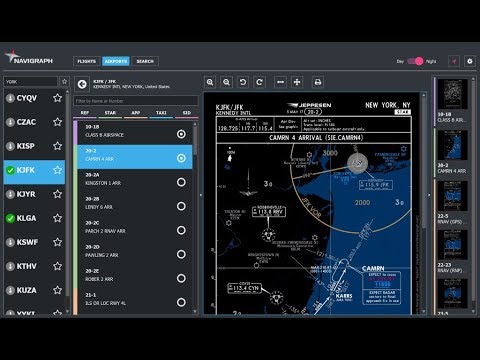Viewport: 480px width, 360px height.
Task: Select radio for 20-2E ROBER 2 ARR
Action: [181, 278]
